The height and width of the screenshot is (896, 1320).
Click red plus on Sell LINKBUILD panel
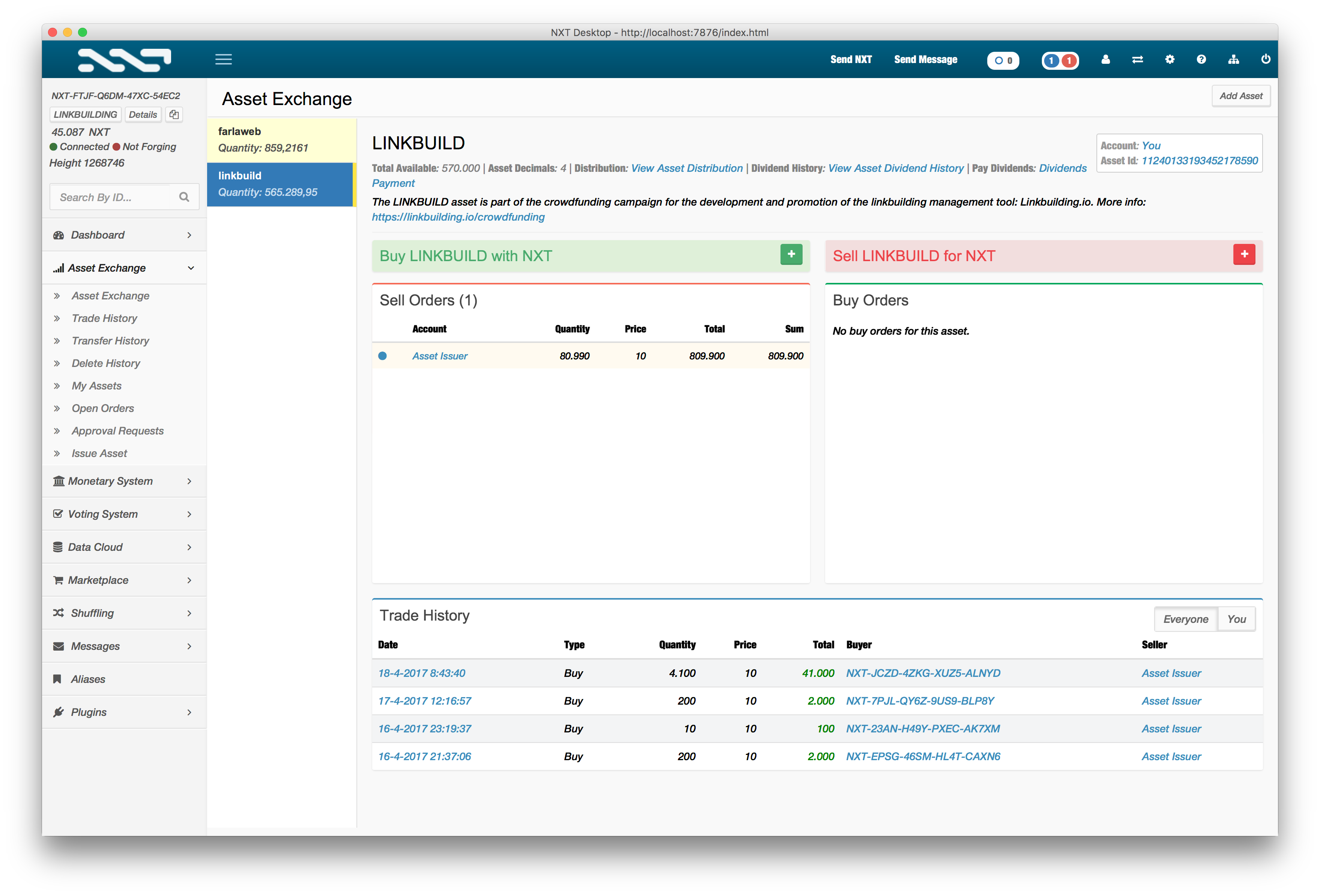(1244, 254)
